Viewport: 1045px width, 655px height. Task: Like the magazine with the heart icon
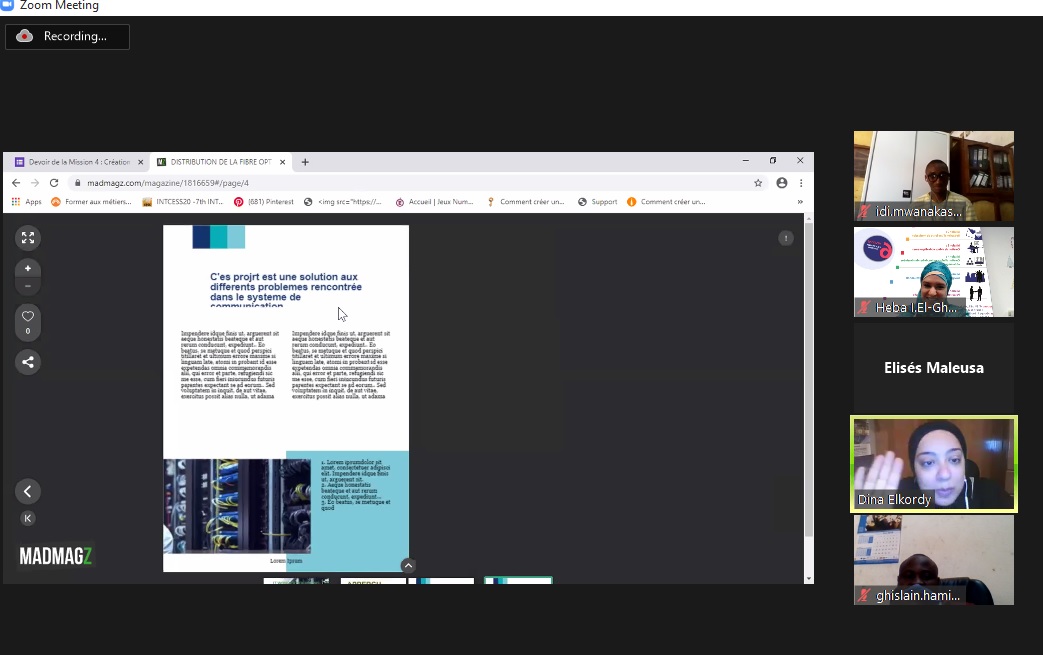click(28, 317)
